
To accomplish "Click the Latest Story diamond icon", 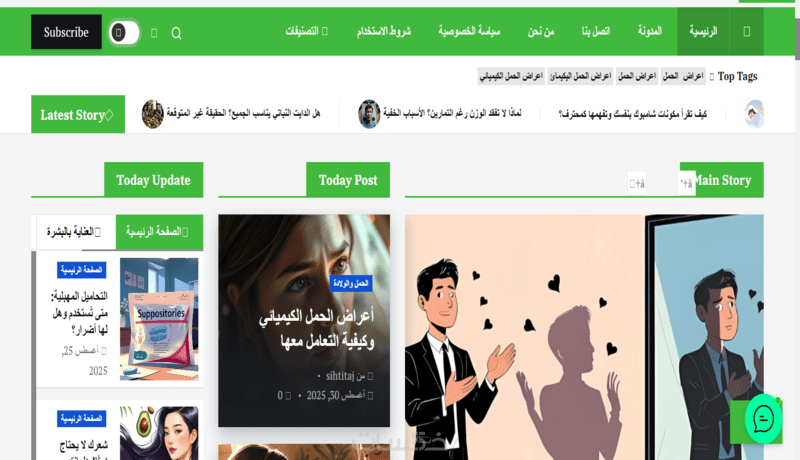I will click(x=109, y=115).
